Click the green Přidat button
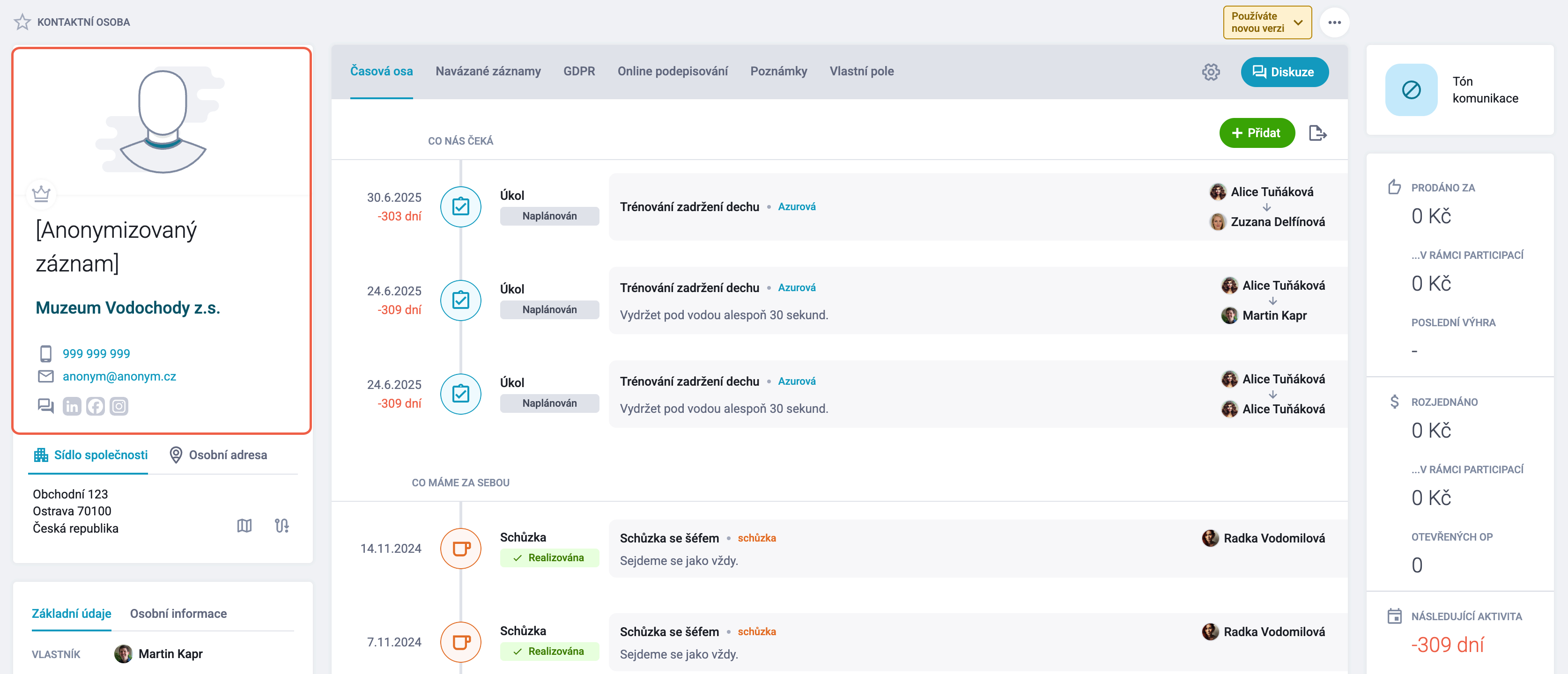 click(x=1257, y=133)
